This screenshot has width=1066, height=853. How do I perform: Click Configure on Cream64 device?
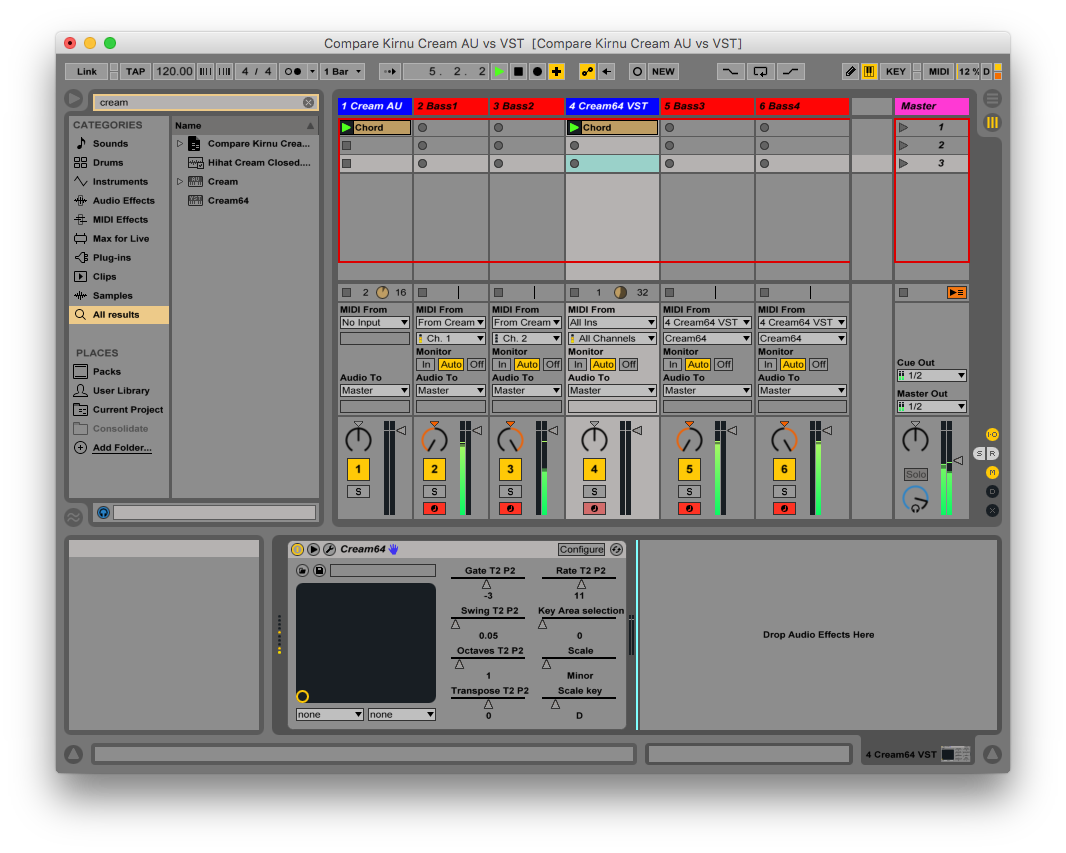pos(581,549)
